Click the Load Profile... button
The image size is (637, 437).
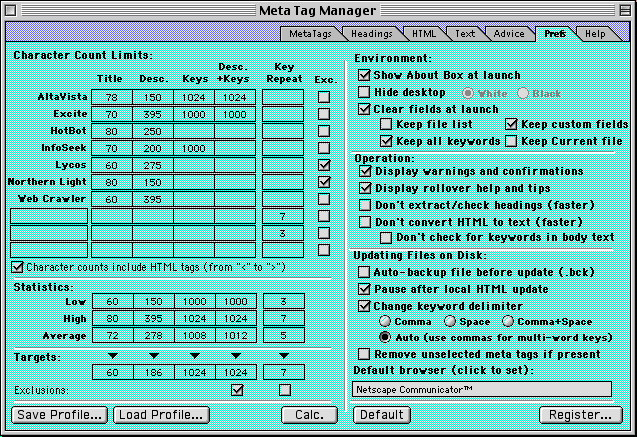161,415
